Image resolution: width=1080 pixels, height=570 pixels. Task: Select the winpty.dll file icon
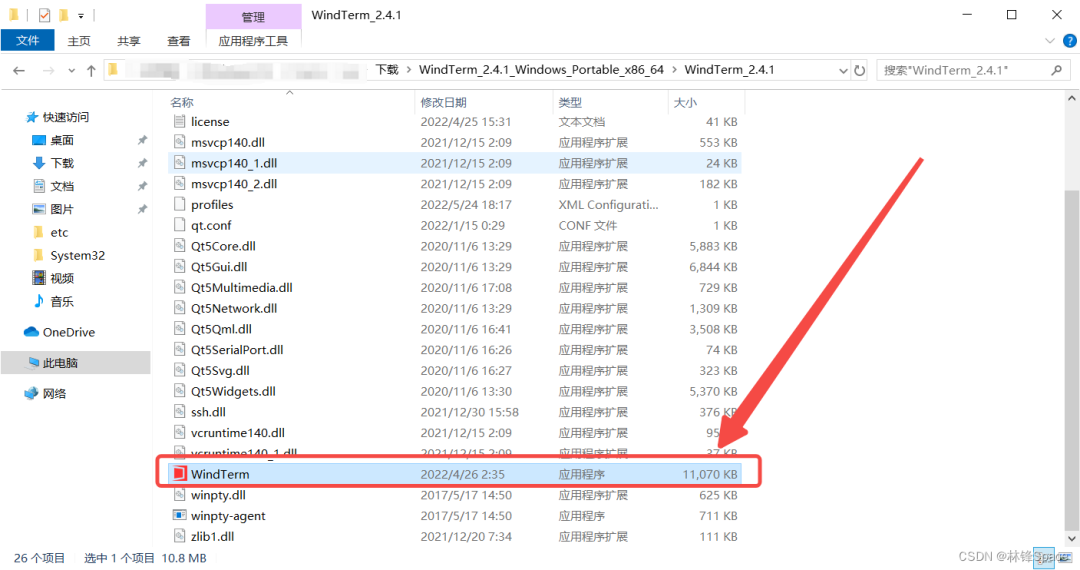click(179, 495)
